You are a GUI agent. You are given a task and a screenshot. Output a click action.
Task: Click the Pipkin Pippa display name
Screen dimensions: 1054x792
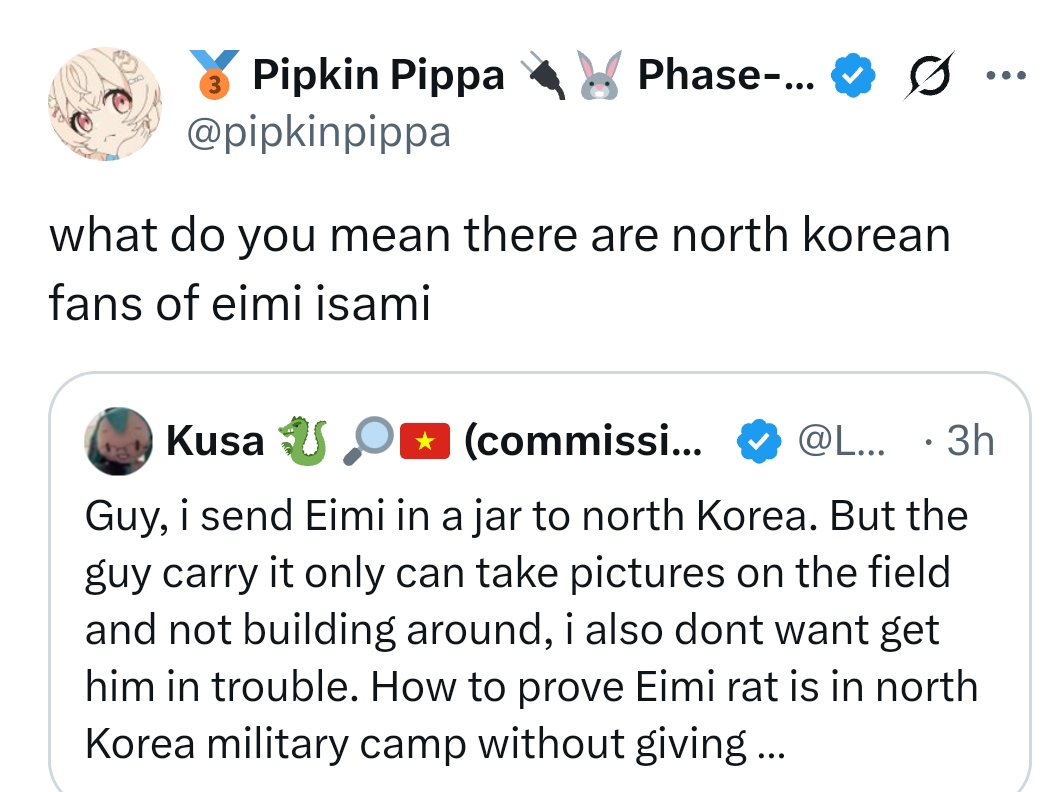(378, 75)
